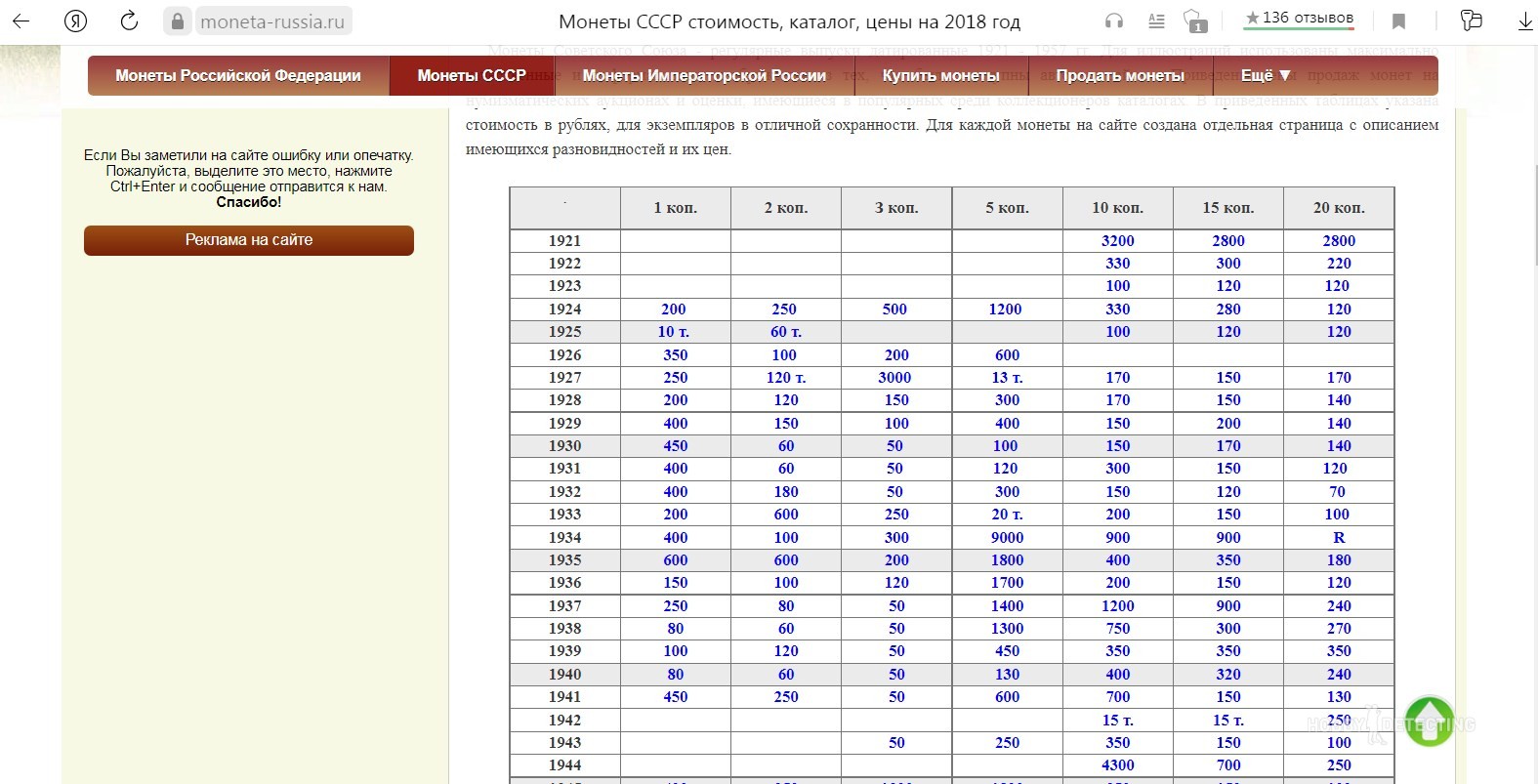Click the 1921 15 коп. value 2800
1538x784 pixels.
(x=1228, y=240)
